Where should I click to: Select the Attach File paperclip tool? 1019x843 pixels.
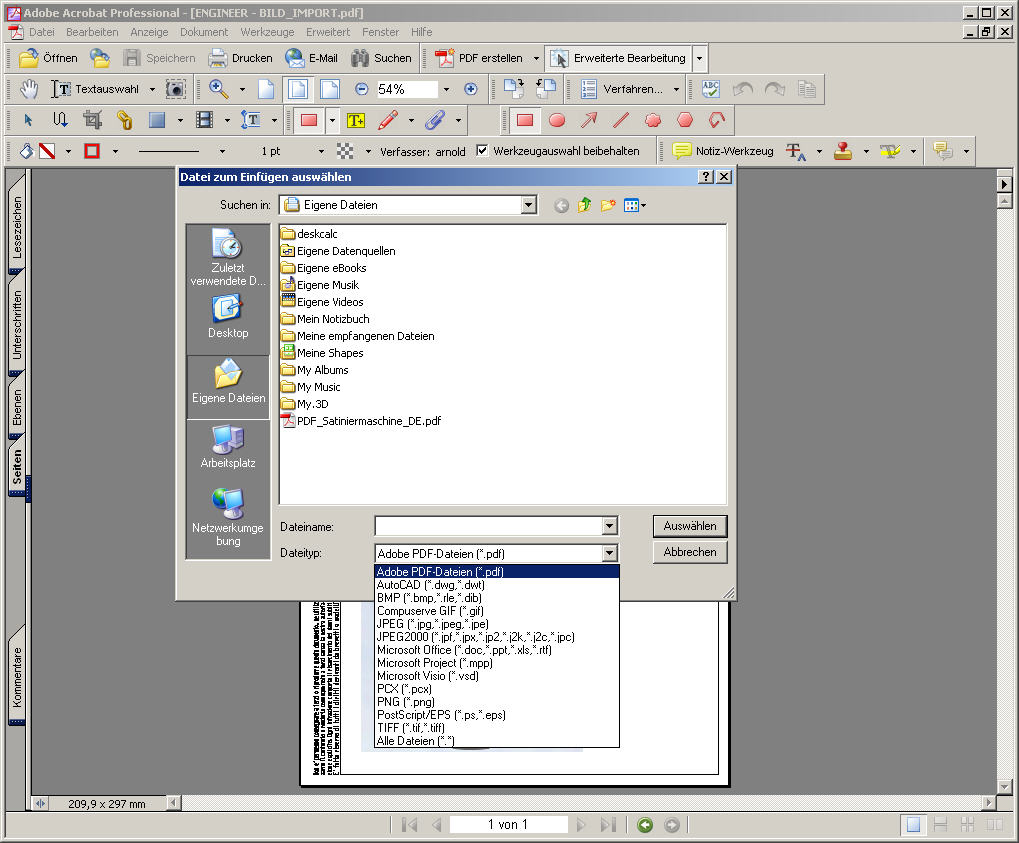pos(435,120)
